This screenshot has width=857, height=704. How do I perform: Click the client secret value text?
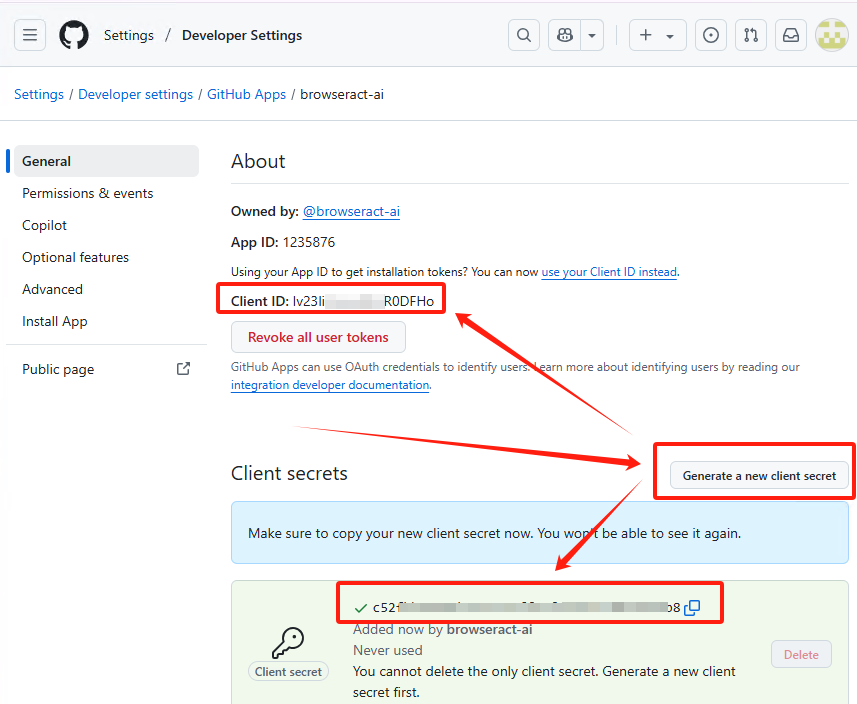point(526,607)
